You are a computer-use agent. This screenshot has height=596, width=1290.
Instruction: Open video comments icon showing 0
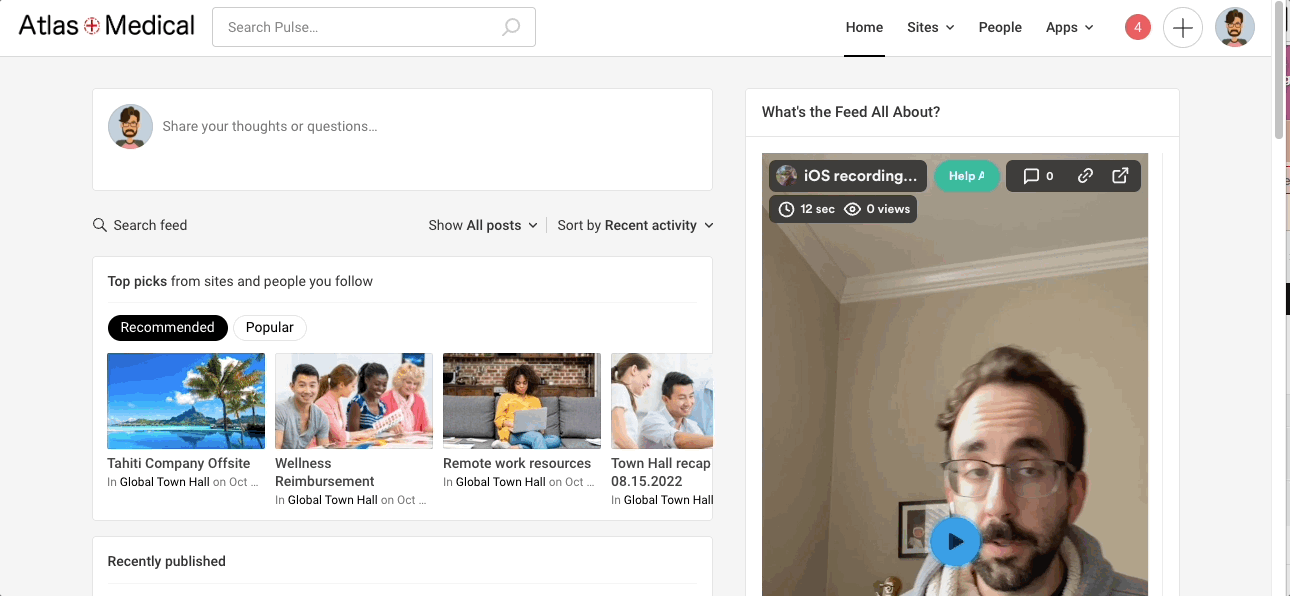click(x=1038, y=176)
